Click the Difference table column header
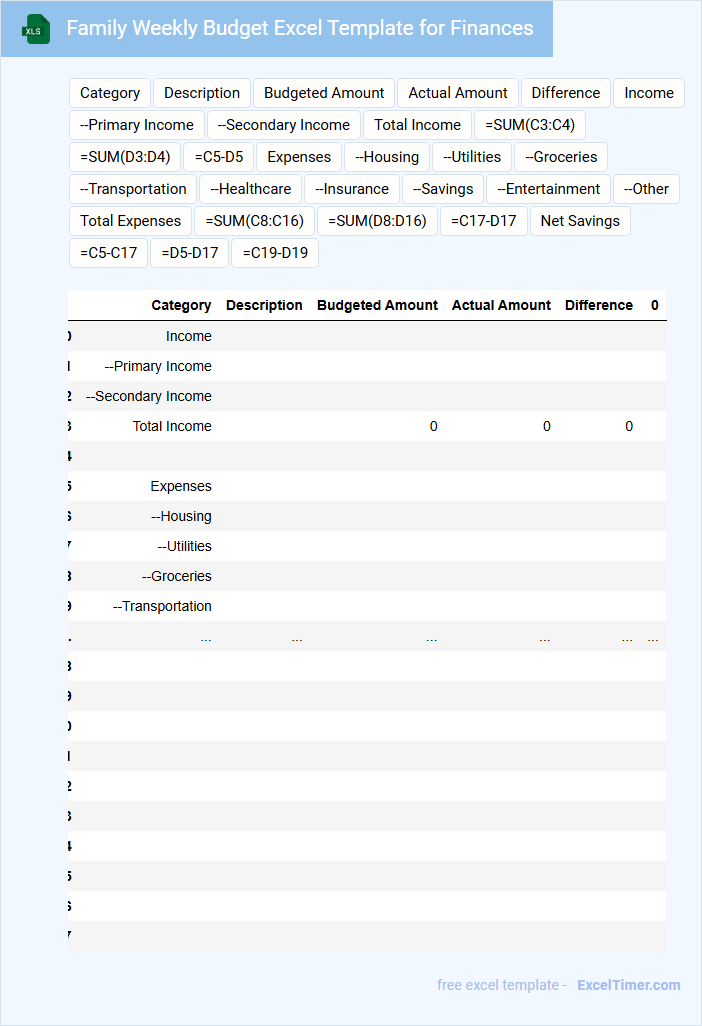Image resolution: width=702 pixels, height=1026 pixels. [x=599, y=306]
